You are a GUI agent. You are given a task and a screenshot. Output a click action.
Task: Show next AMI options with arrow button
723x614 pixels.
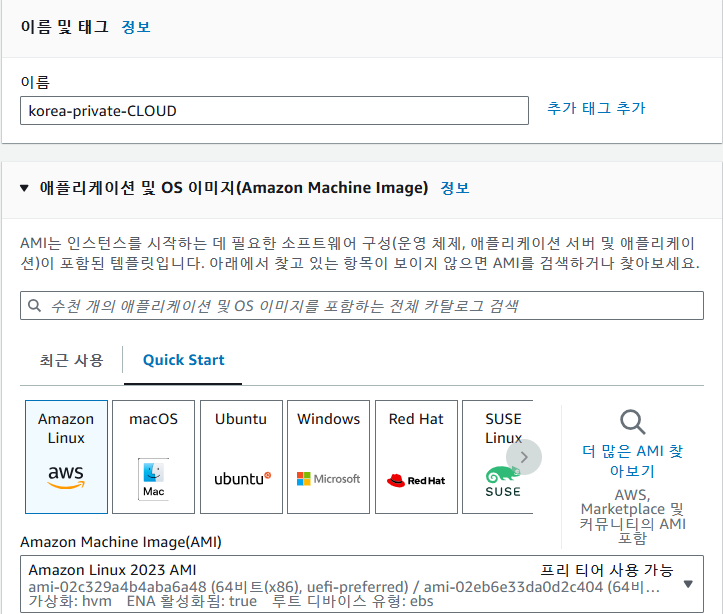click(x=524, y=457)
